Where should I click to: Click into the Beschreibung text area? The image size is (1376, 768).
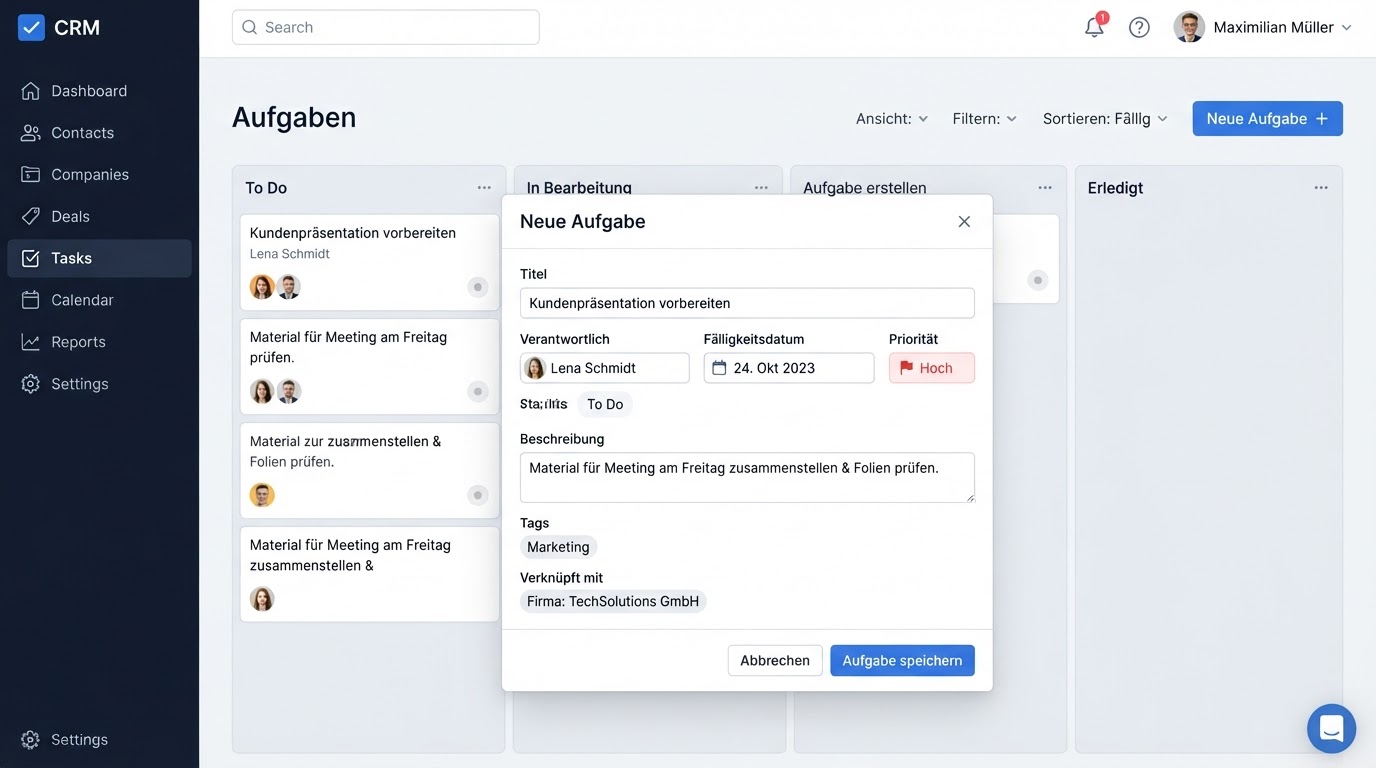(747, 477)
